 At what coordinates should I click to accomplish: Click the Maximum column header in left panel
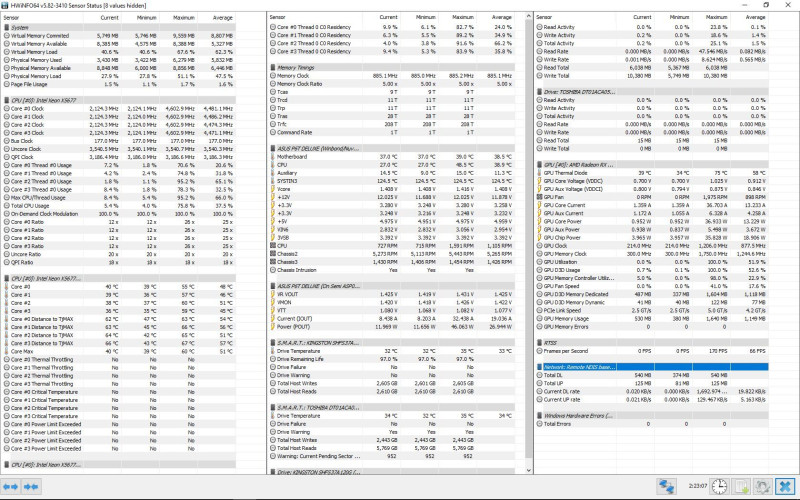(178, 17)
